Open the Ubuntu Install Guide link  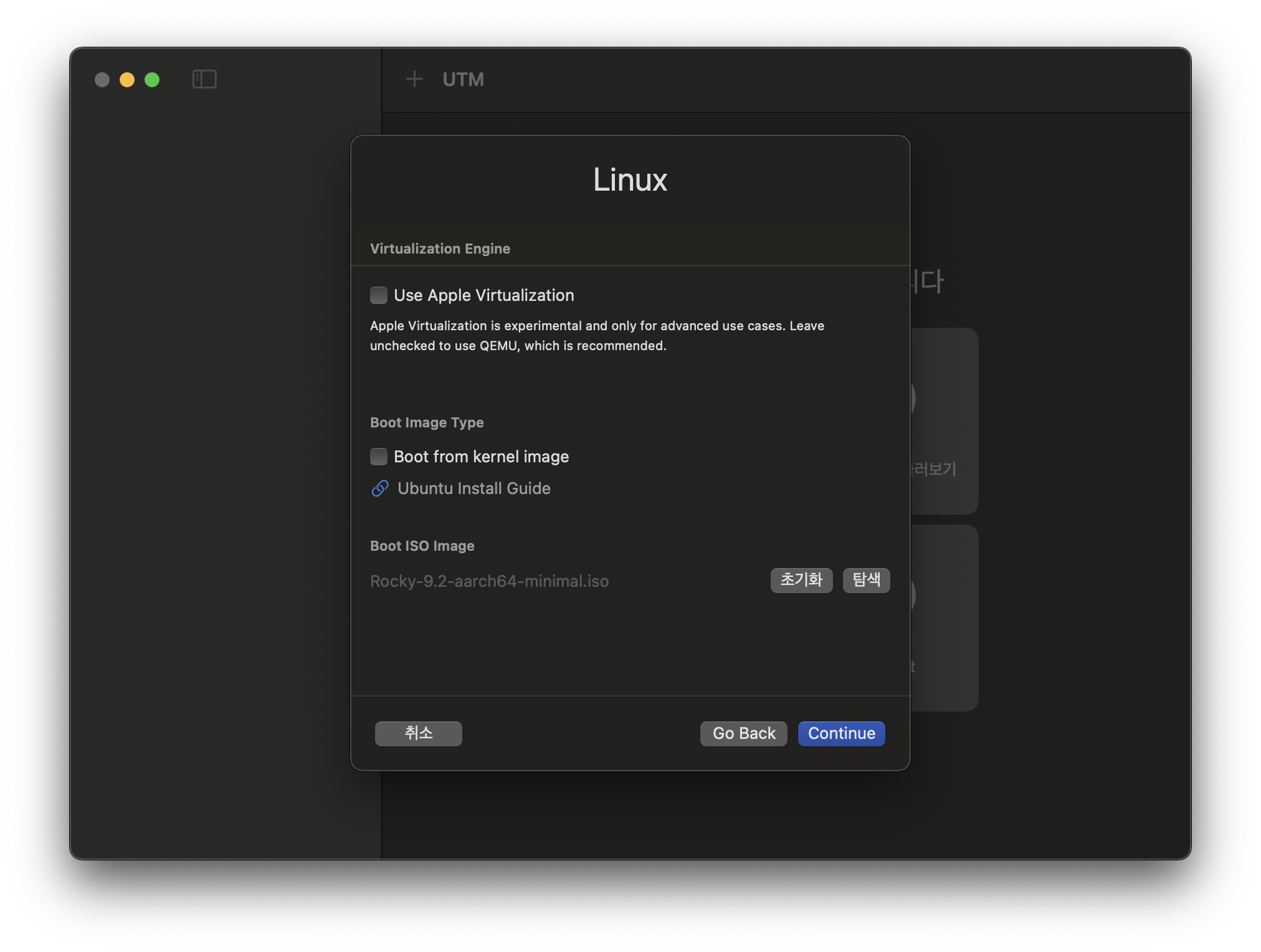click(x=473, y=488)
